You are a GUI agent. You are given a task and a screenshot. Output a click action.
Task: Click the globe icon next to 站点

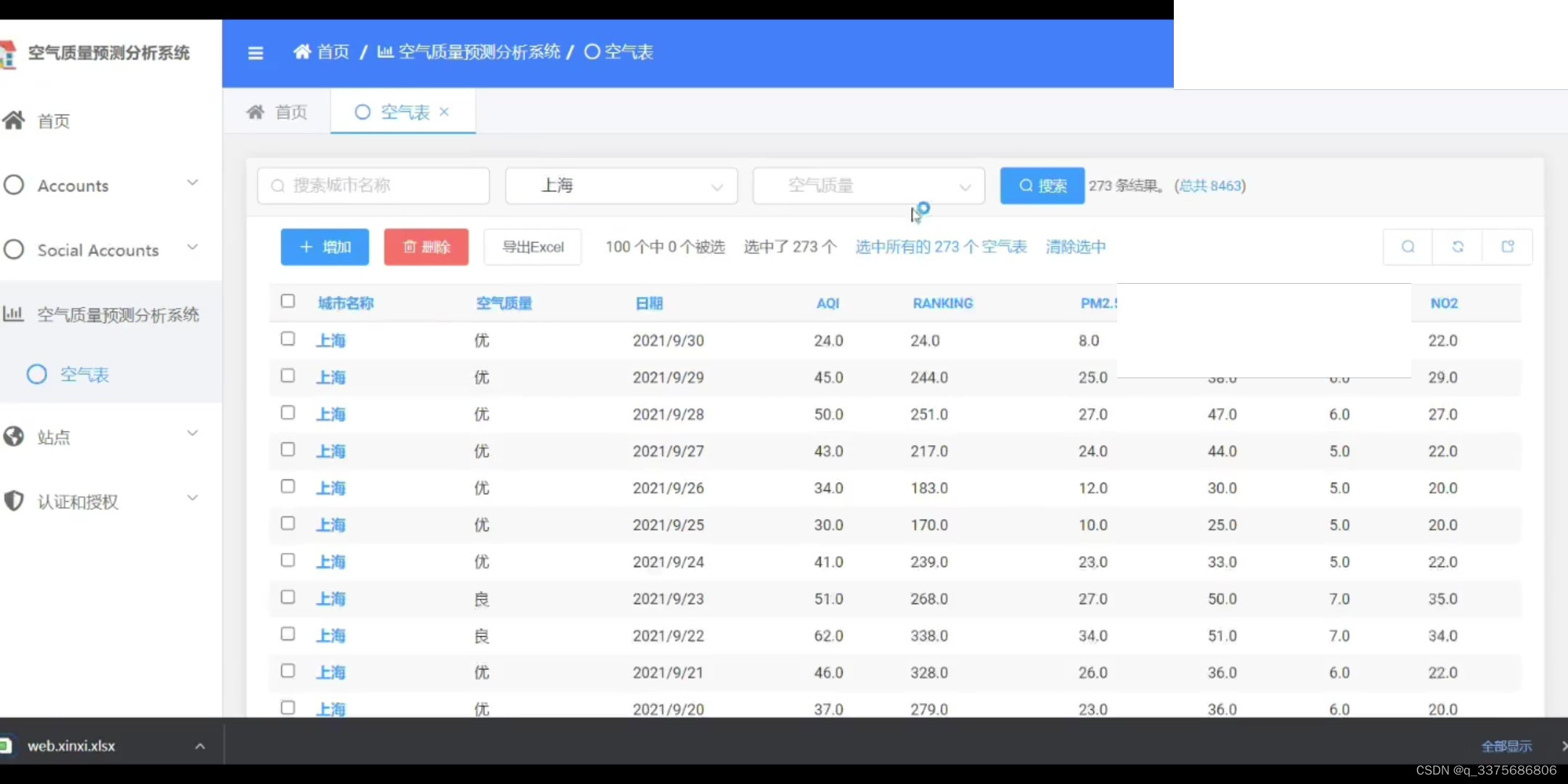(14, 436)
